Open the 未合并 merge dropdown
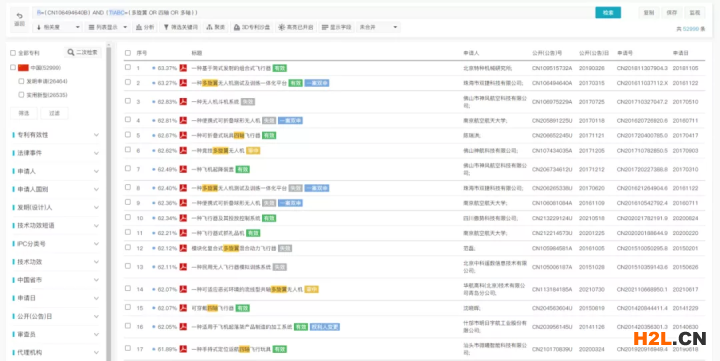This screenshot has width=720, height=361. point(378,28)
